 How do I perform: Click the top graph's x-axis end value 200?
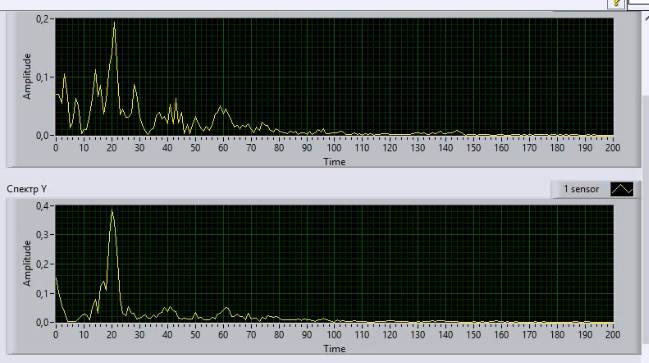point(613,148)
